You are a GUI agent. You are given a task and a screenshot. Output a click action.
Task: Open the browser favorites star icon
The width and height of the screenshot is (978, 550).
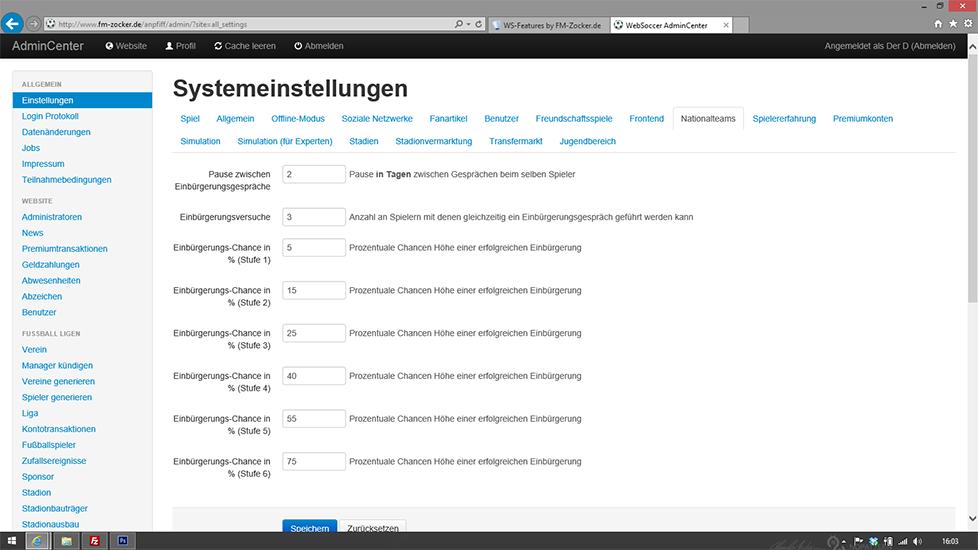tap(952, 23)
